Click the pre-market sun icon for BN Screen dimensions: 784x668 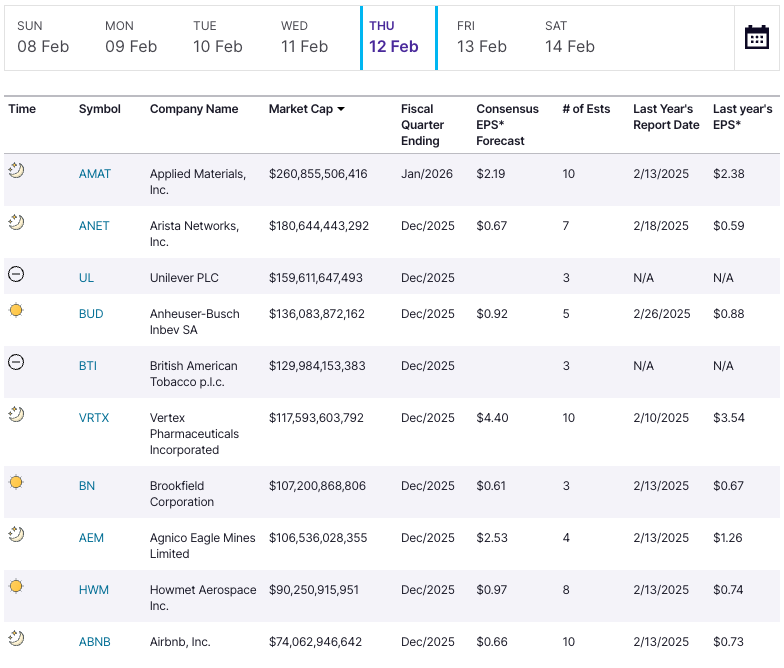click(16, 483)
